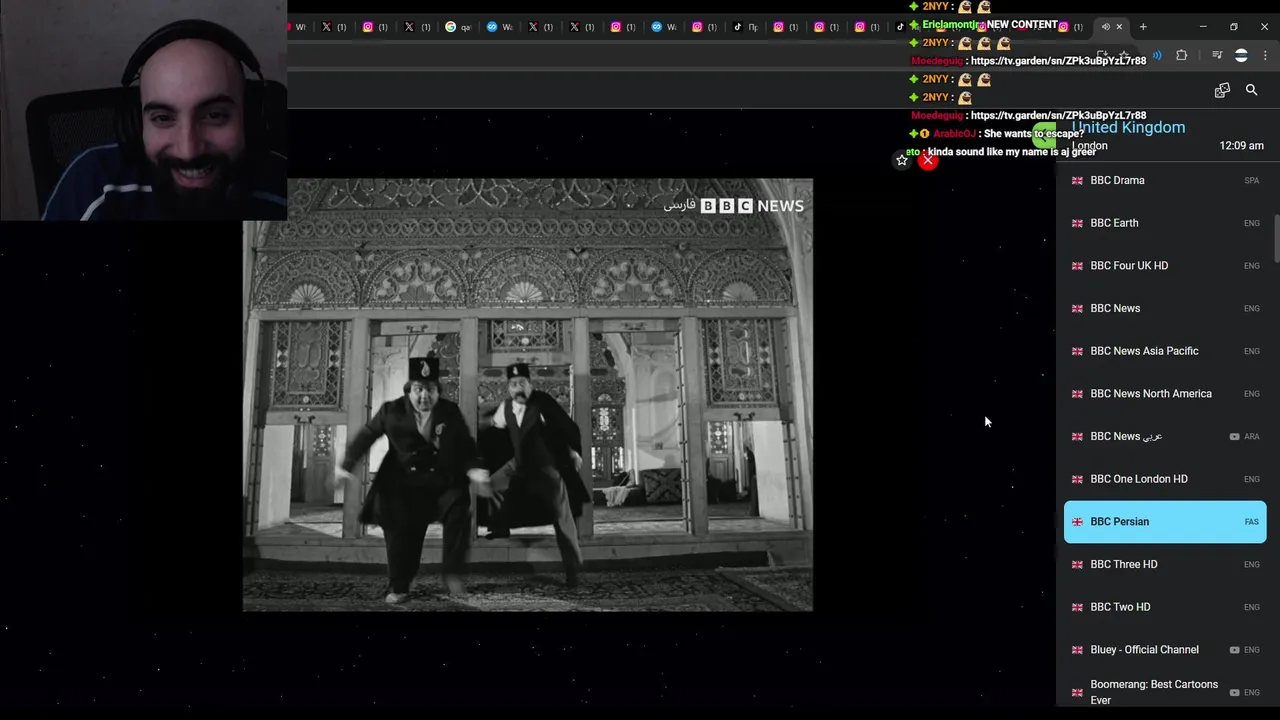Screen dimensions: 1280x720
Task: Click the random channel dice icon
Action: pyautogui.click(x=1222, y=90)
